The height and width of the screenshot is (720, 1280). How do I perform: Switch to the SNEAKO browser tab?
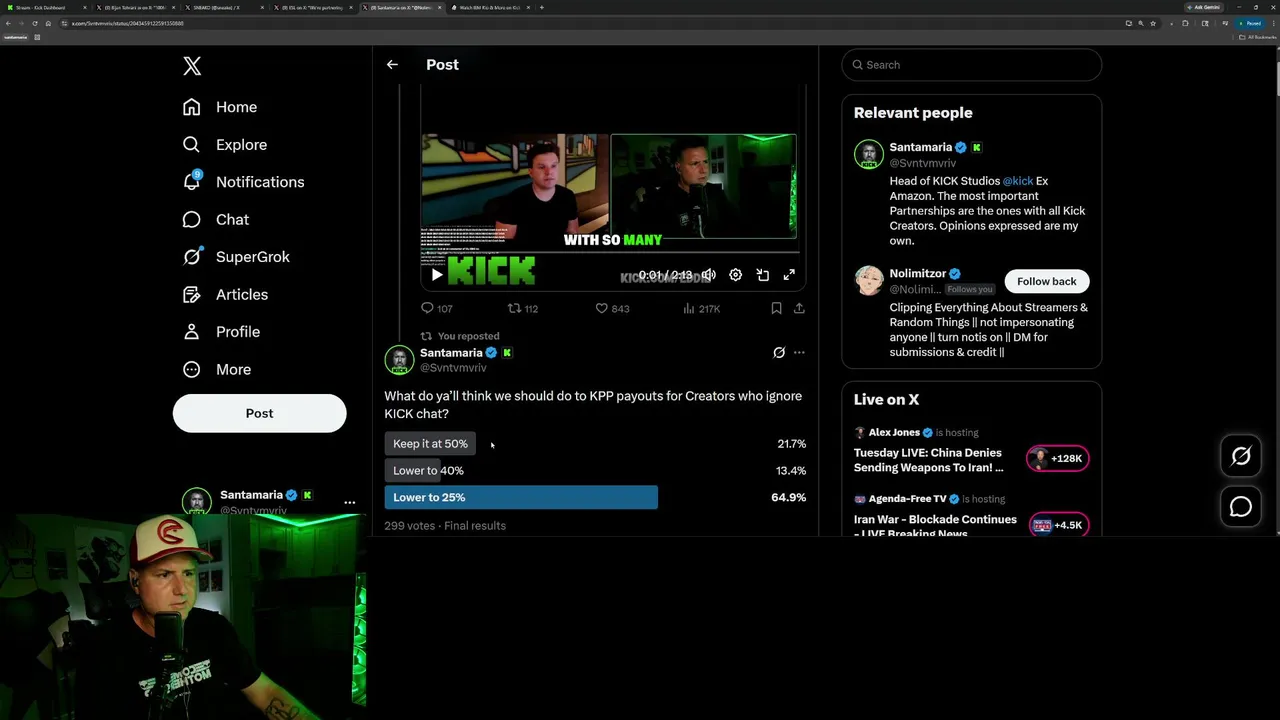click(x=222, y=7)
